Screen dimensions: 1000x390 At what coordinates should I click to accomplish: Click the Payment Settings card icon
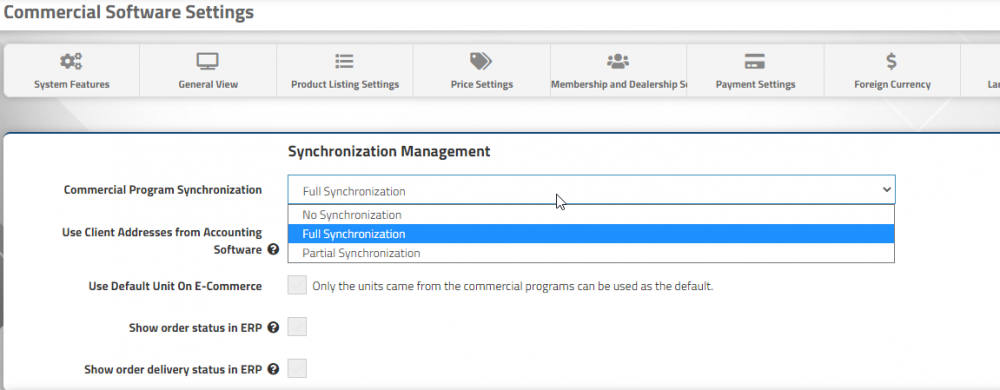pos(754,61)
